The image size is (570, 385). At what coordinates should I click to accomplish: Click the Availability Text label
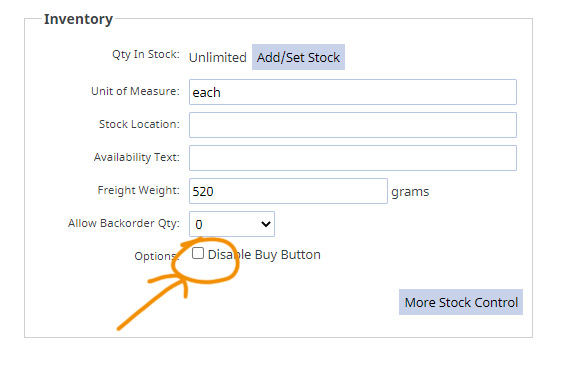pos(137,157)
